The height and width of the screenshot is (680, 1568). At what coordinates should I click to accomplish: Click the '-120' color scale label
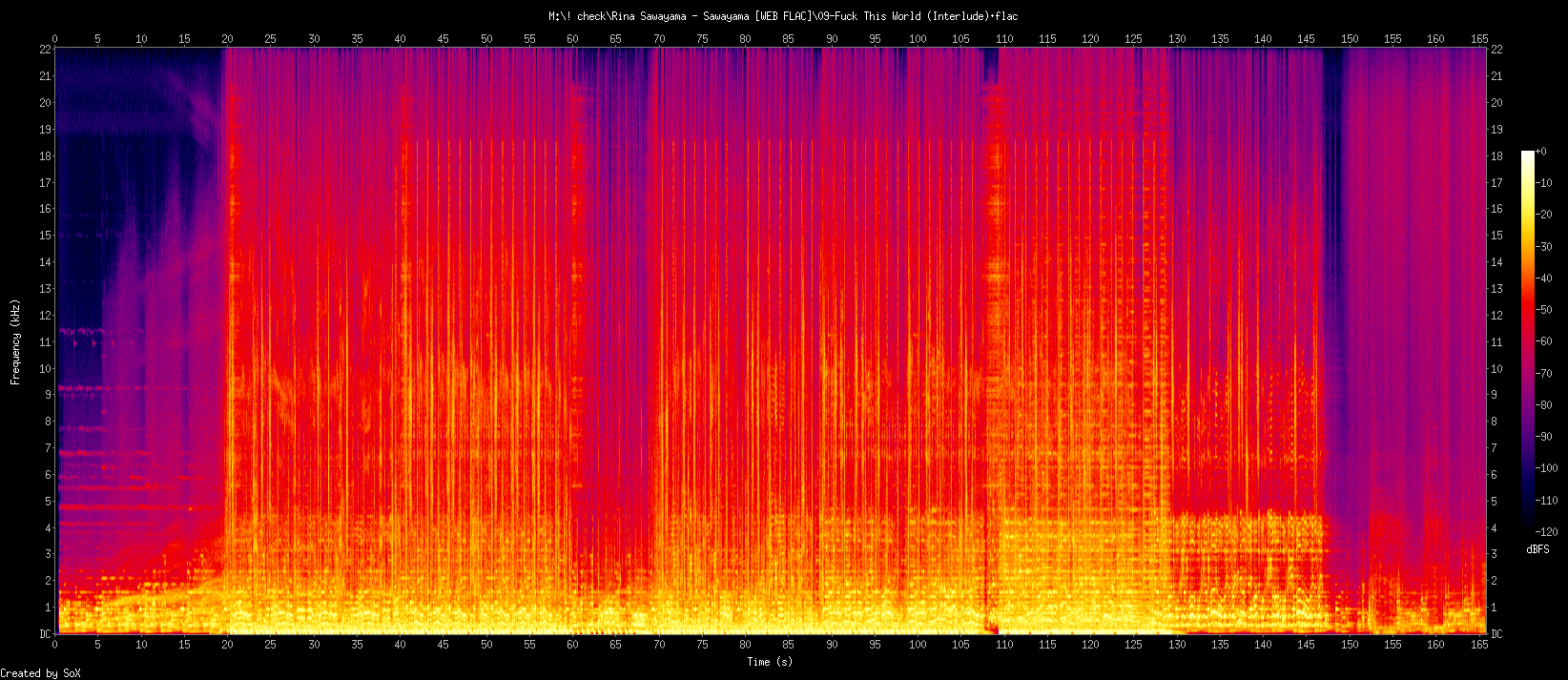1547,531
